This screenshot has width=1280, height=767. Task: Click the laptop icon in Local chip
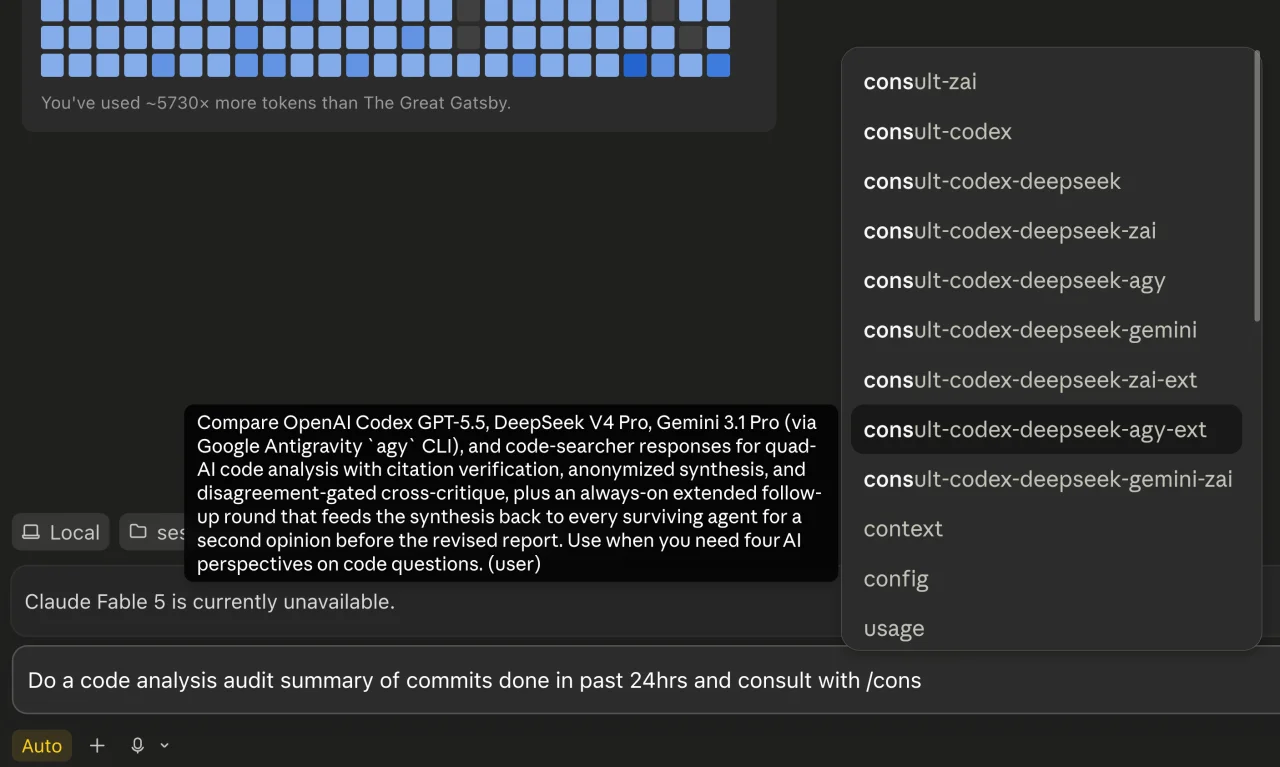click(31, 532)
